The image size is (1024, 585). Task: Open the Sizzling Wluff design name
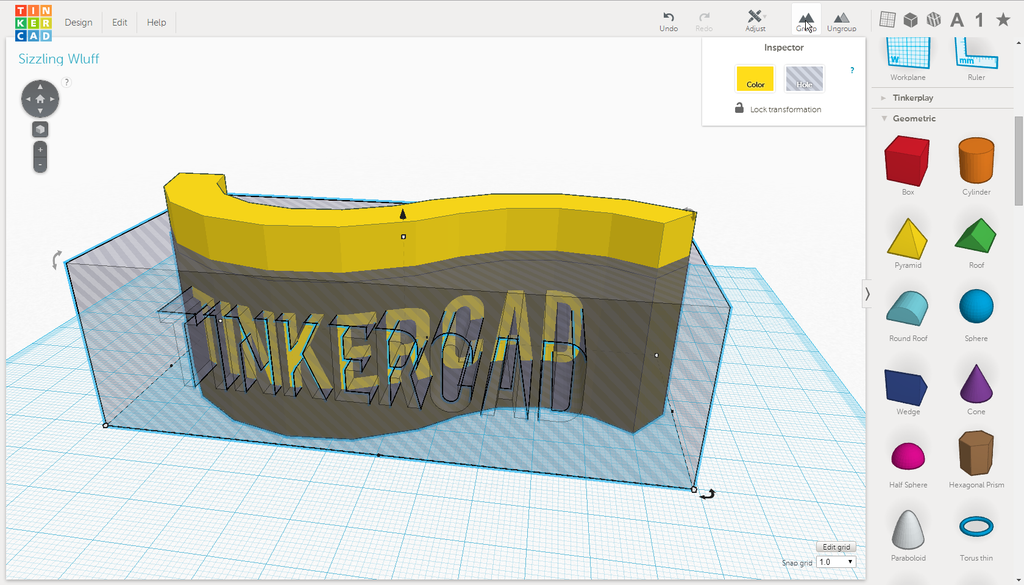[x=59, y=59]
